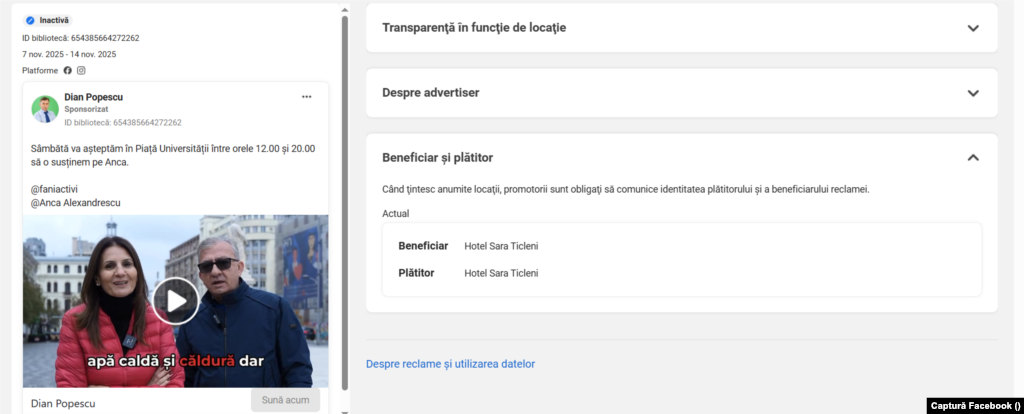Click the ad panel vertical scrollbar
Screen dimensions: 1024x414
coord(345,200)
